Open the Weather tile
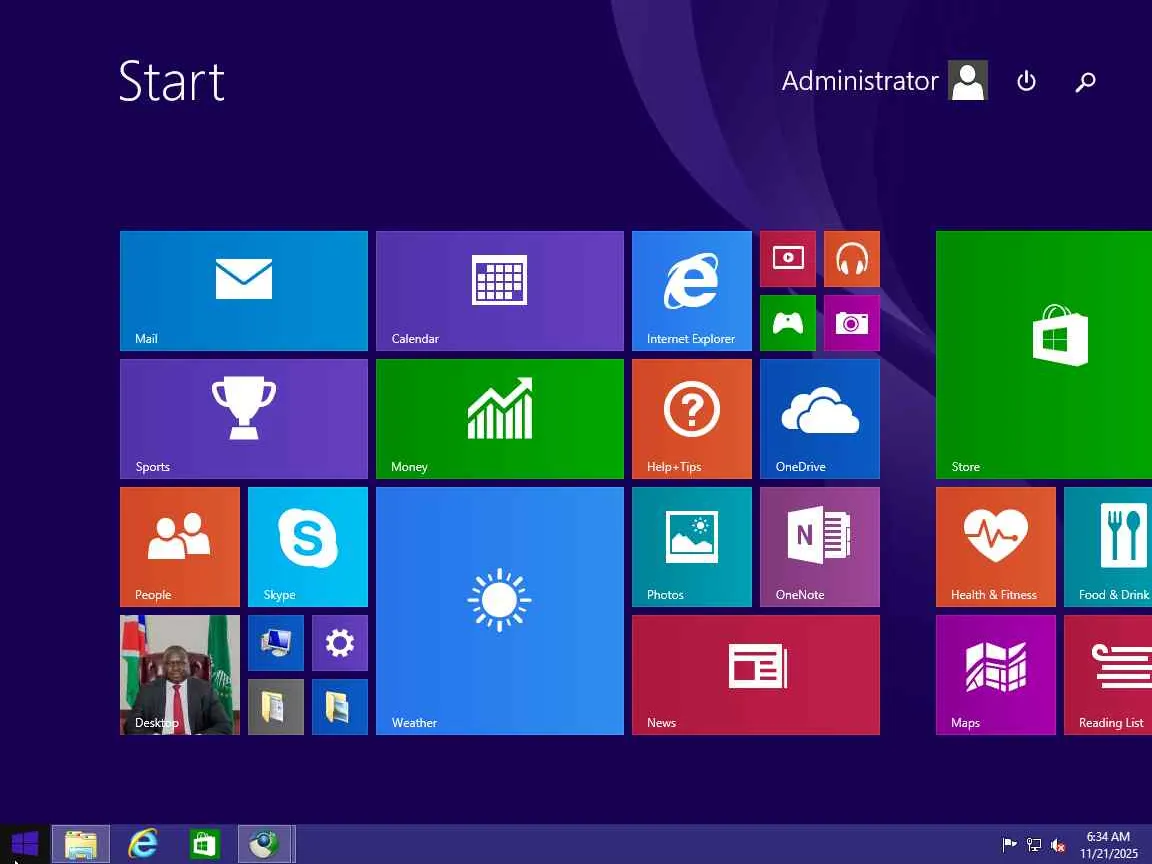 click(x=500, y=611)
